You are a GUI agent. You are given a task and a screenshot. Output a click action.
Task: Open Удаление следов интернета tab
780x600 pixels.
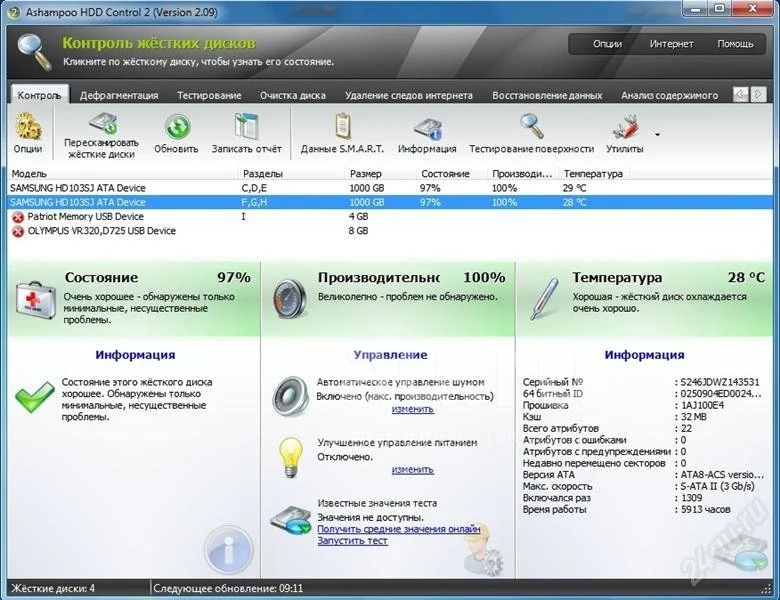[x=408, y=96]
